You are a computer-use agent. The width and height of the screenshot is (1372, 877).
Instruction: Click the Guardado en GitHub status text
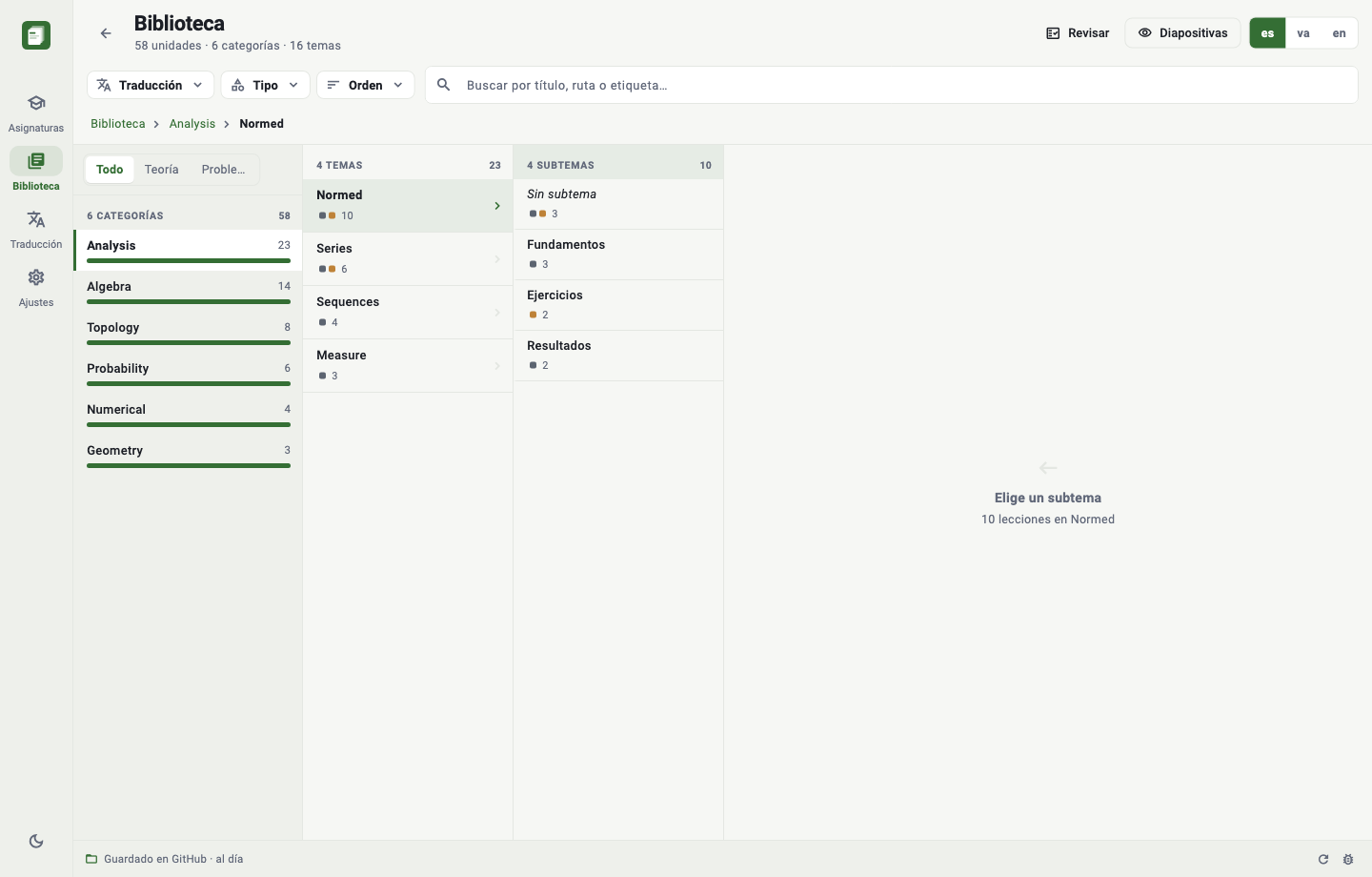(x=173, y=859)
